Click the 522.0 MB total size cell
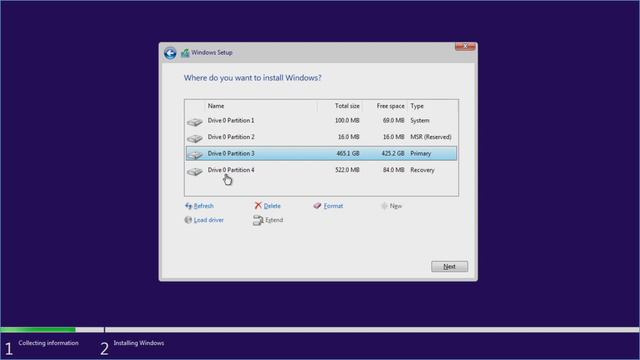This screenshot has height=360, width=640. click(347, 170)
